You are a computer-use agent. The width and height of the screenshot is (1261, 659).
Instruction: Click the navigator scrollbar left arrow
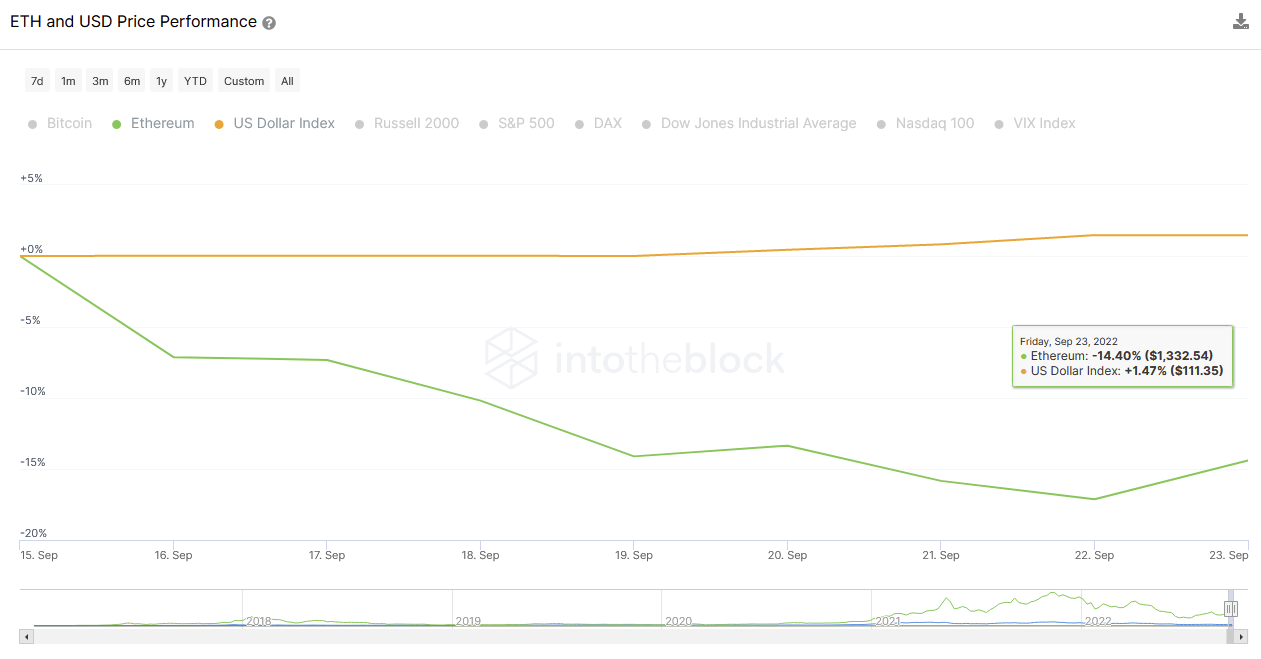click(27, 636)
